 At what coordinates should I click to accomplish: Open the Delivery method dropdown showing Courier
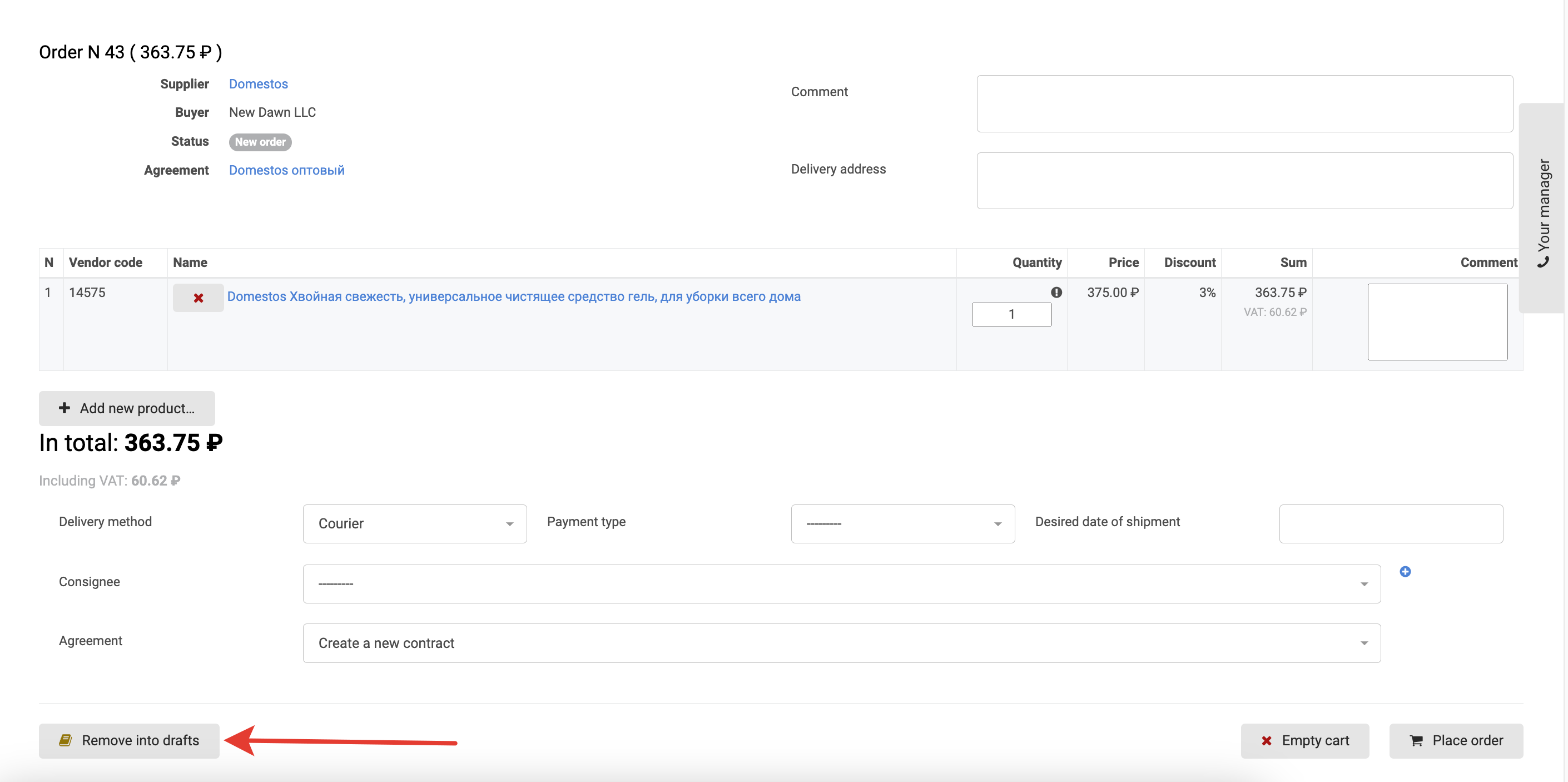pyautogui.click(x=415, y=524)
